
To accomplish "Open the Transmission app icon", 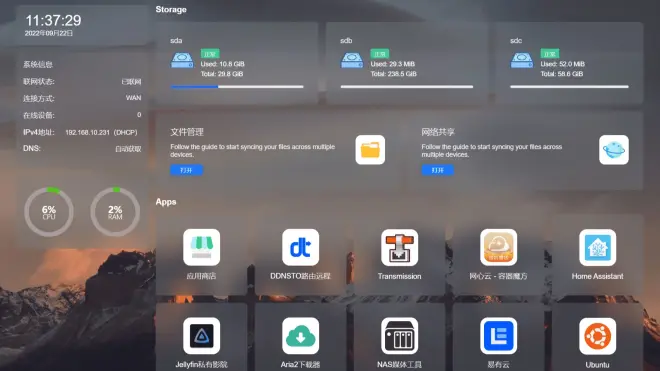I will coord(399,247).
